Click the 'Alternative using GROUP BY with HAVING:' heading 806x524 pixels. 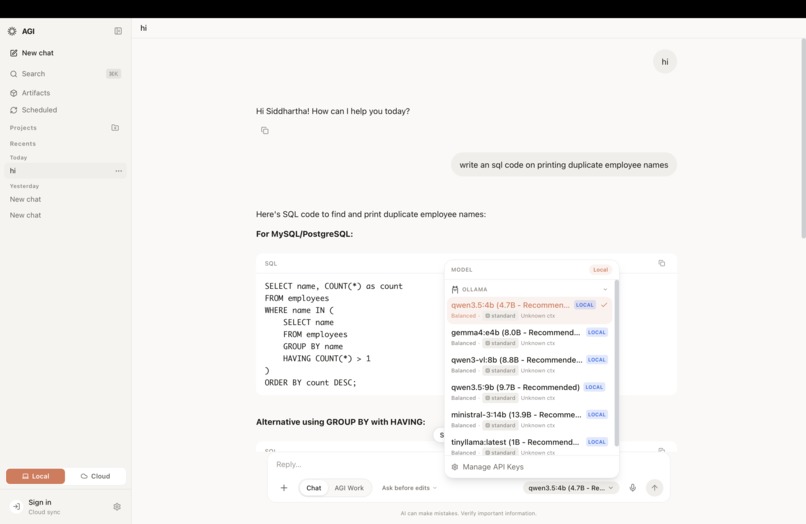pyautogui.click(x=341, y=422)
